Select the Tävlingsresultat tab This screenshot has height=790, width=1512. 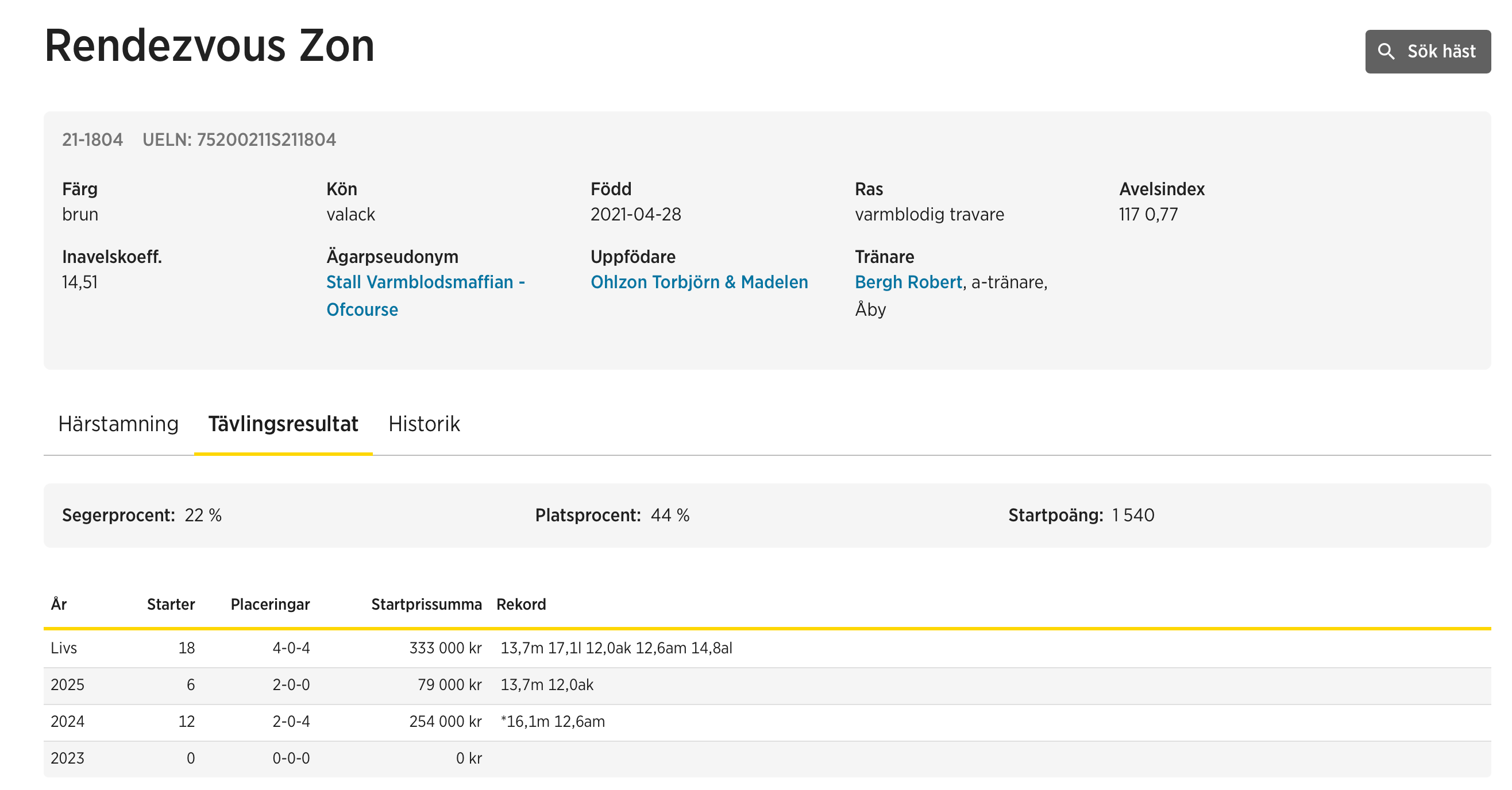[x=283, y=424]
